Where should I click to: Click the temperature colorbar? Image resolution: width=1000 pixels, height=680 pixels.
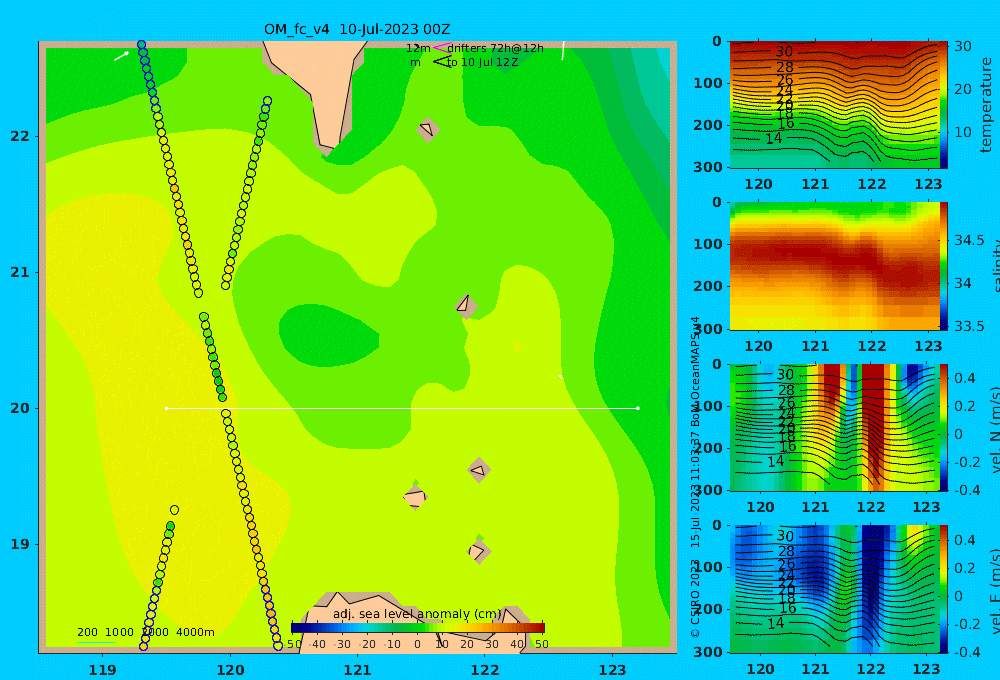tap(944, 105)
